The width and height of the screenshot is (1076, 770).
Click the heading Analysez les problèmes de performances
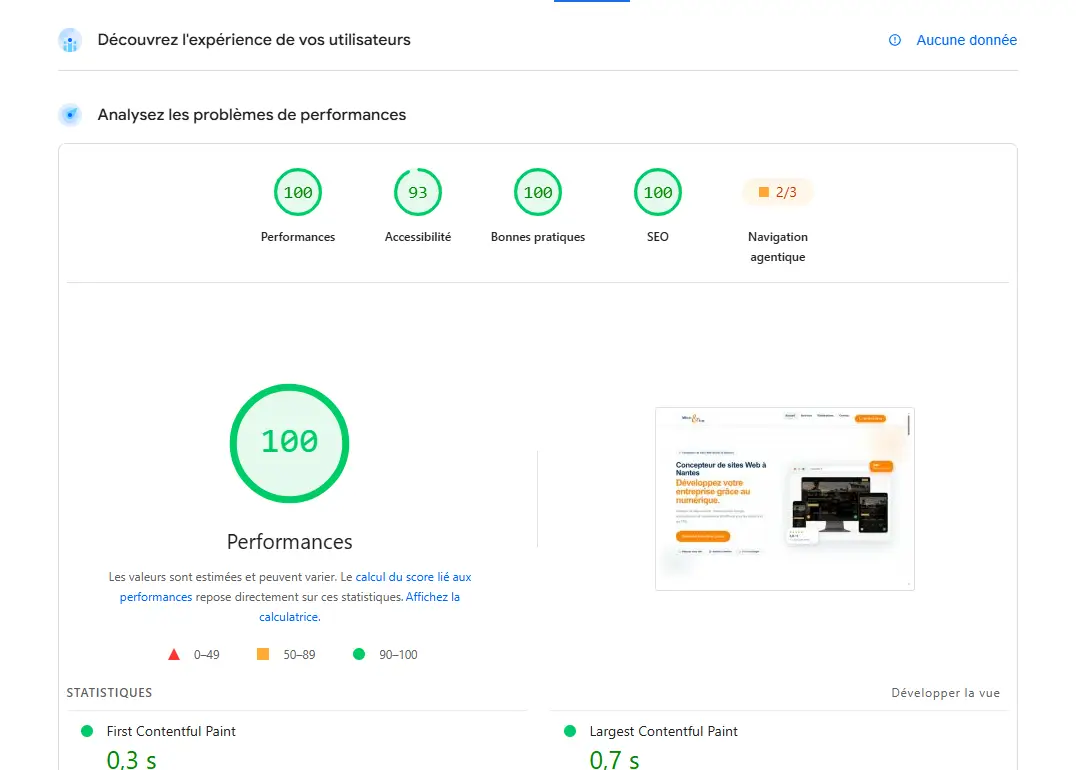252,115
